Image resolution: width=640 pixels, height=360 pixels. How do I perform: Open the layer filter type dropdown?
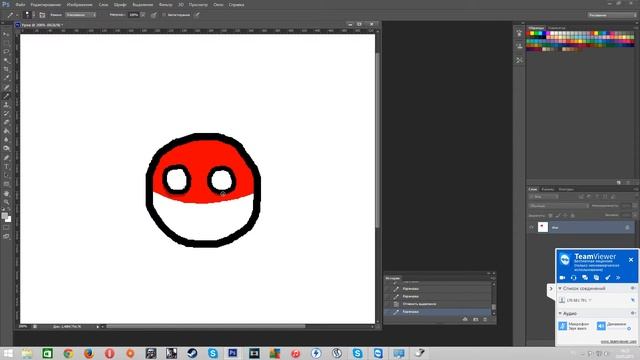click(544, 197)
